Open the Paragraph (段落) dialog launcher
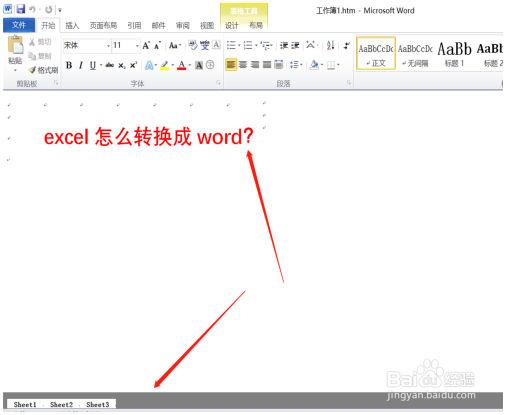 (349, 83)
